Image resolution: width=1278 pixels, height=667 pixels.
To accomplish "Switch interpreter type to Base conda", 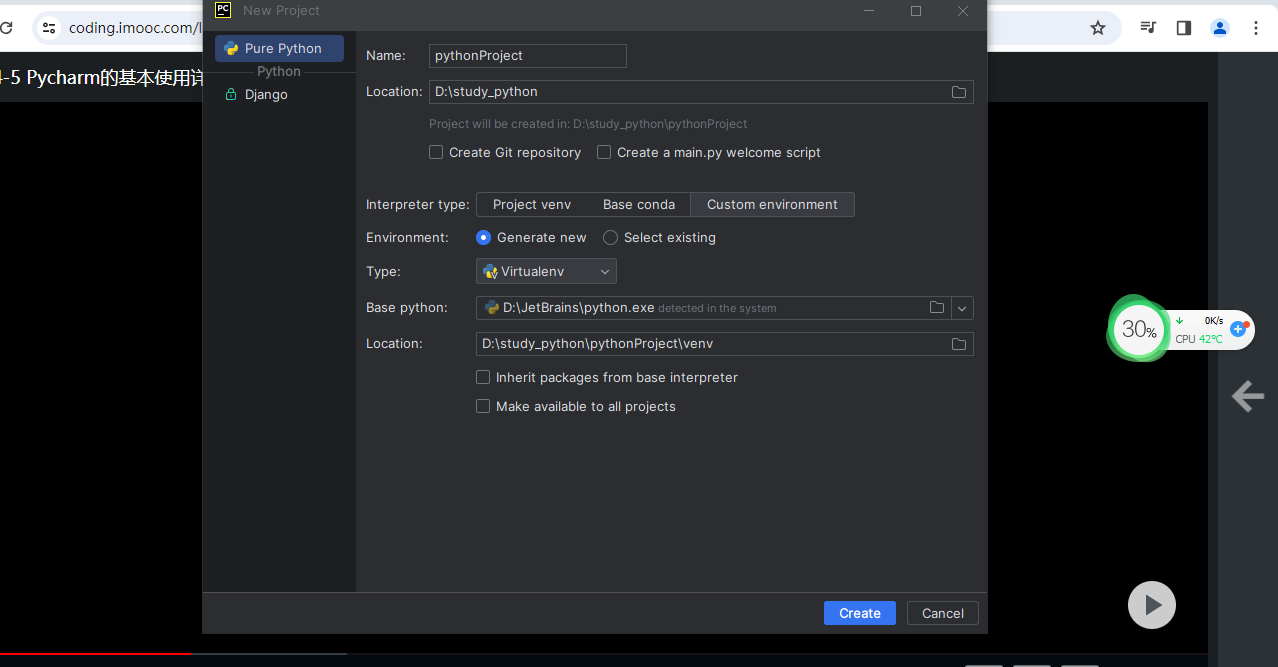I will tap(639, 204).
